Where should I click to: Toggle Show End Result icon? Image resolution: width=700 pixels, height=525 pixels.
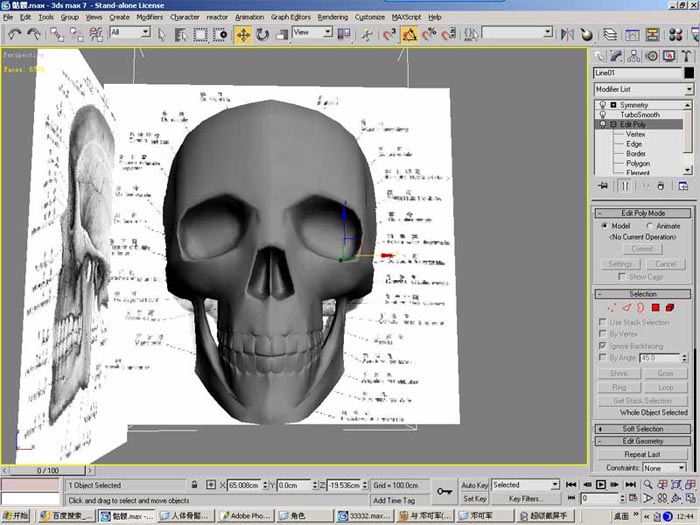pyautogui.click(x=624, y=186)
